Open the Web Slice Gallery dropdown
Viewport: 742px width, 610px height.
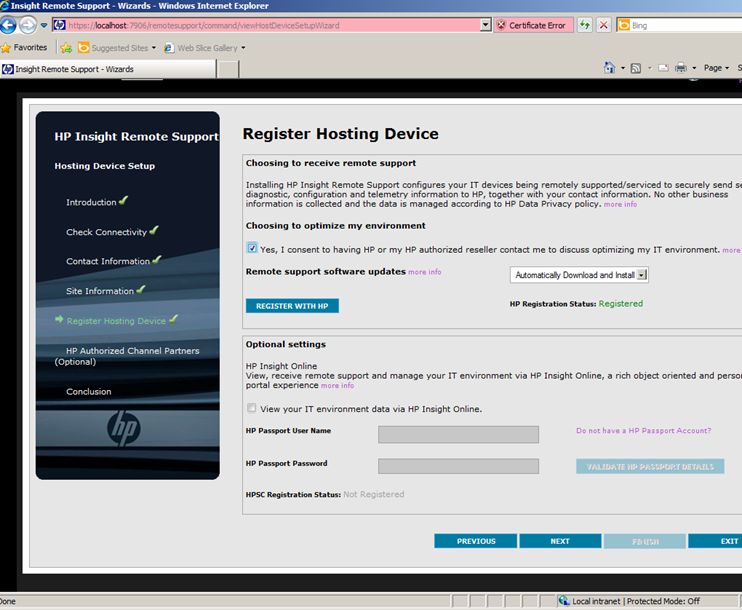204,48
